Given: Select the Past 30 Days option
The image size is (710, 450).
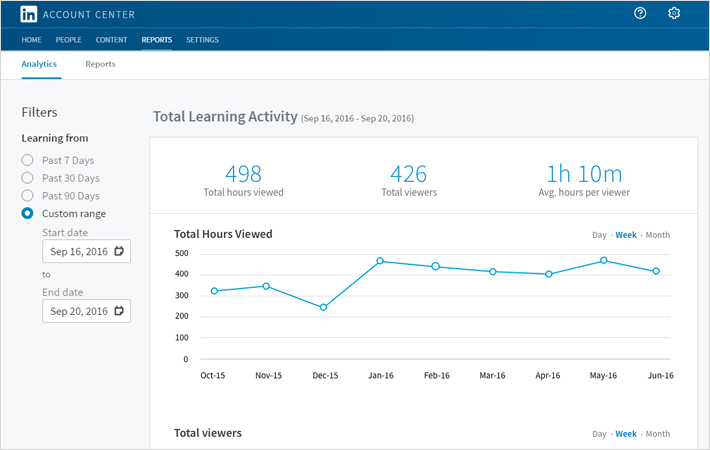Looking at the screenshot, I should point(28,178).
